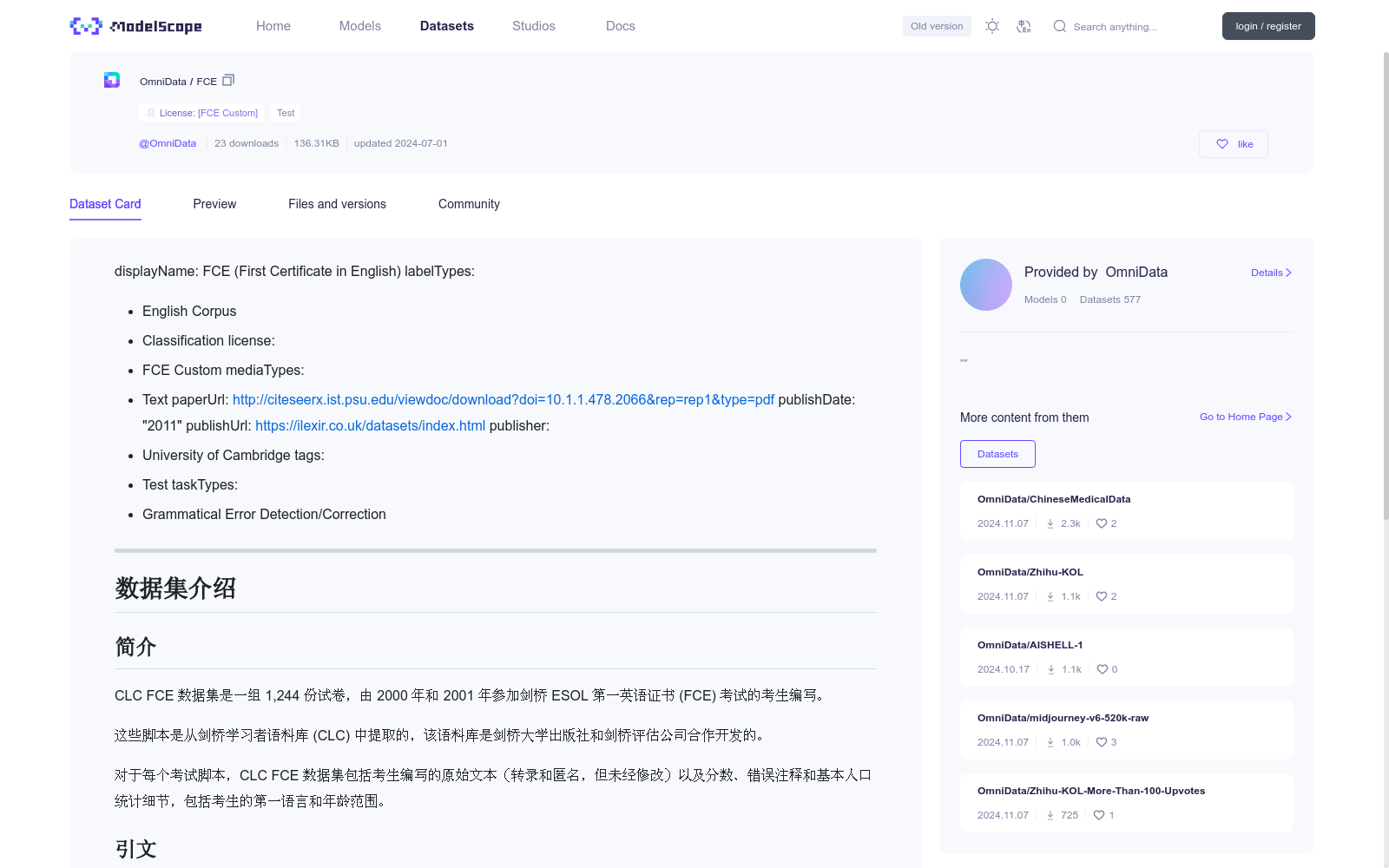Click download icon on Zhihu-KOL-More-Than-100-Upvotes card
Screen dimensions: 1389x868
pos(1050,815)
